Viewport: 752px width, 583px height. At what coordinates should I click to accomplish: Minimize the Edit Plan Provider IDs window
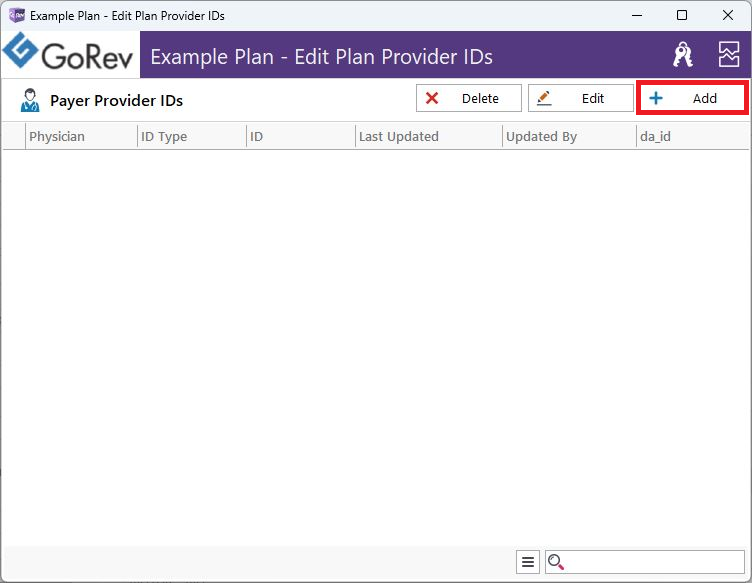(x=637, y=15)
